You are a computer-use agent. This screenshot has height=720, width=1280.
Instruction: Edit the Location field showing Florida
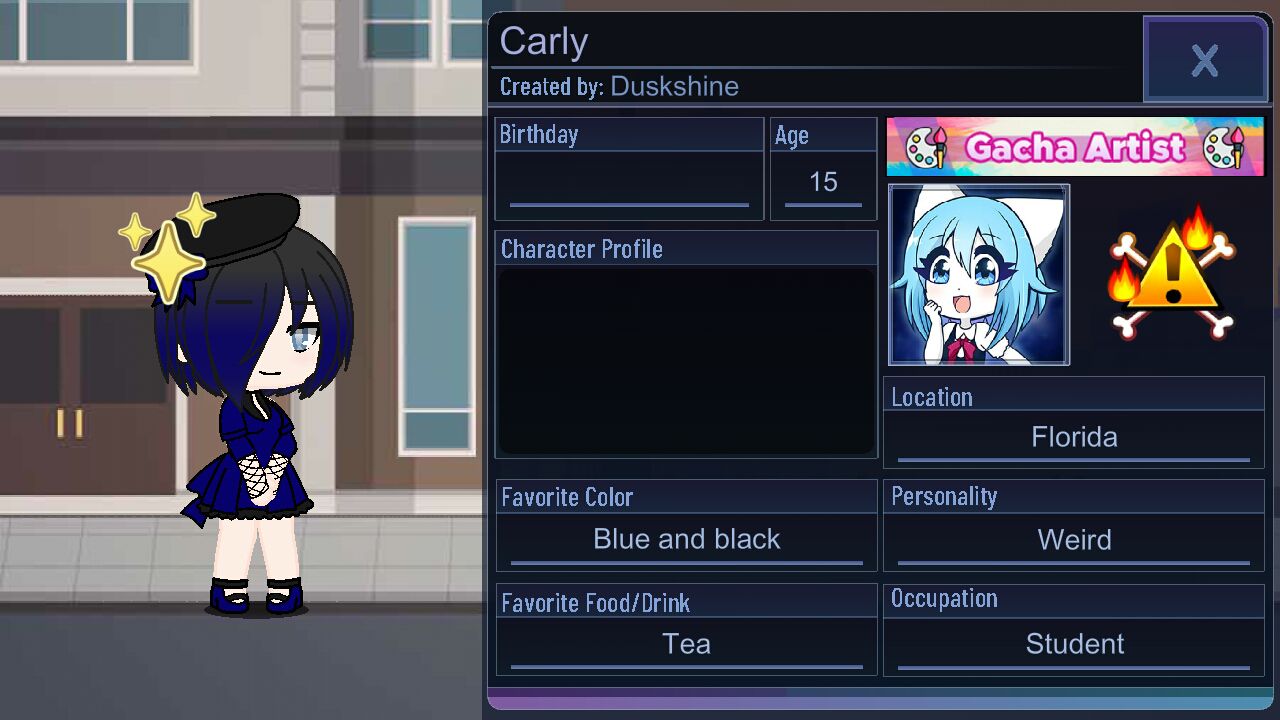click(1074, 438)
